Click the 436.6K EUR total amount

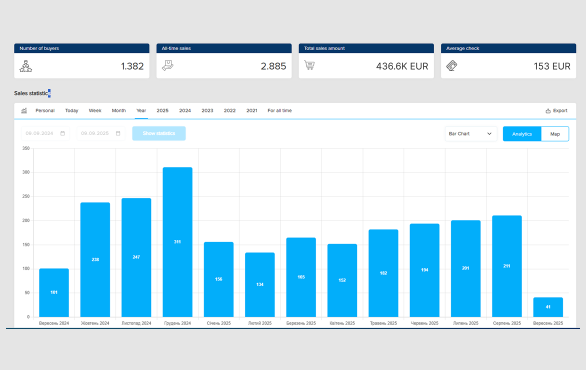tap(402, 66)
